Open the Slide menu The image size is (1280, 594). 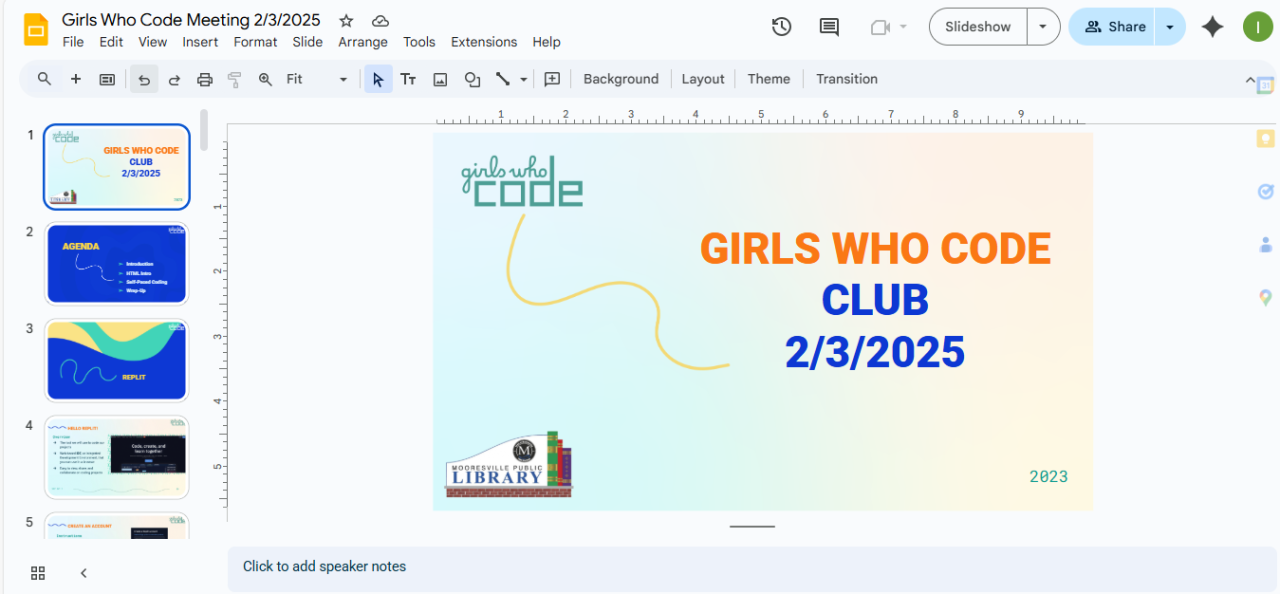point(308,42)
